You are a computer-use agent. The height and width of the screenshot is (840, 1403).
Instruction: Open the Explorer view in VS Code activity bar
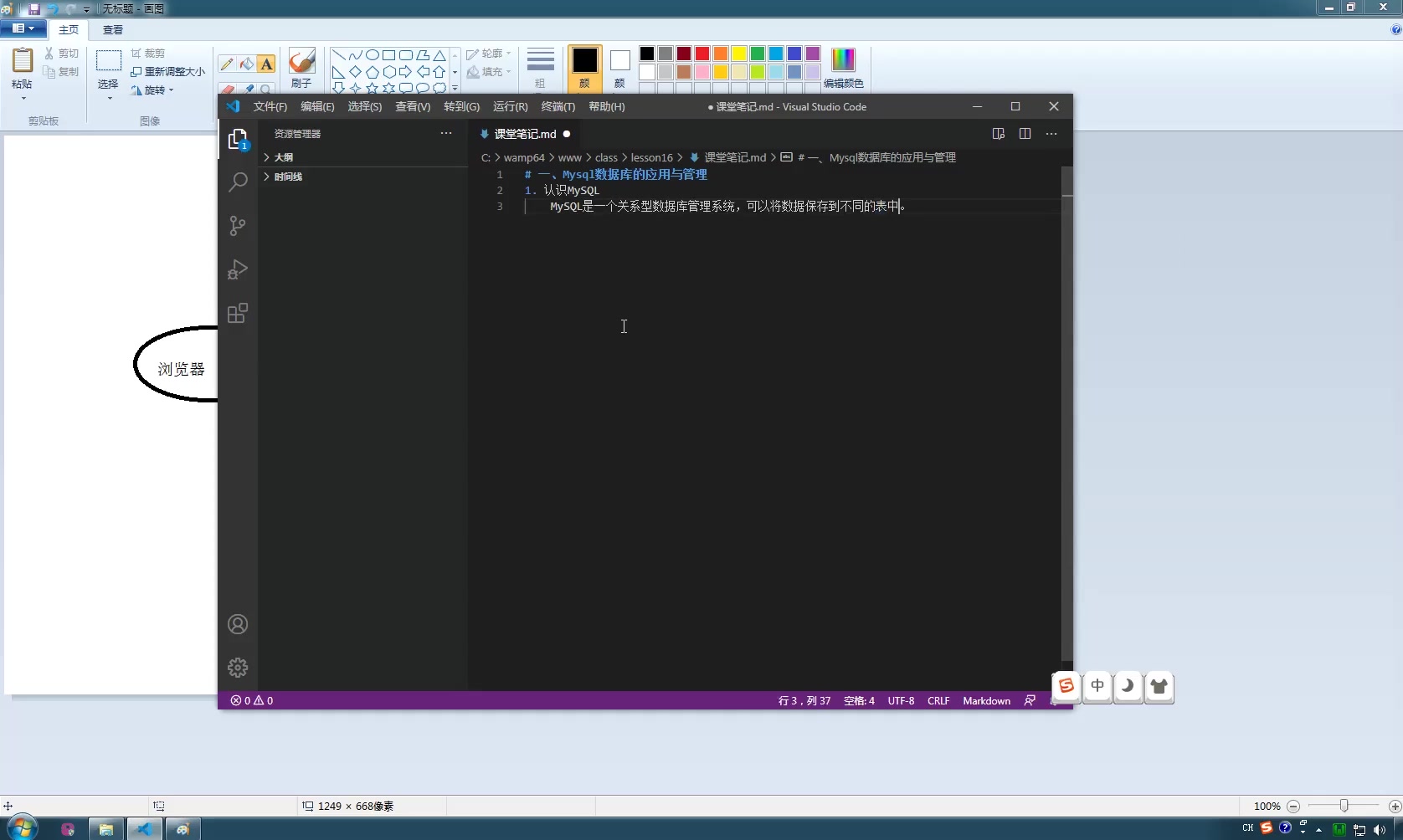[238, 140]
